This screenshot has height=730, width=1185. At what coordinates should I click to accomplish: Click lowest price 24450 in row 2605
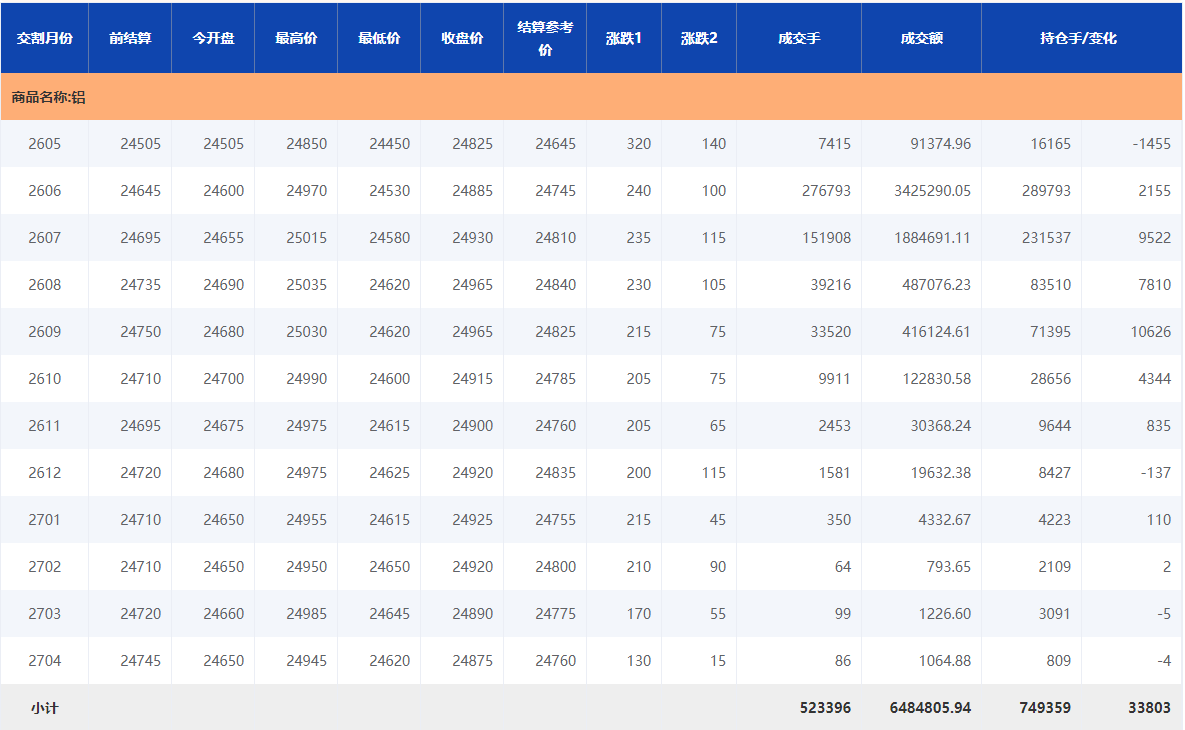389,144
